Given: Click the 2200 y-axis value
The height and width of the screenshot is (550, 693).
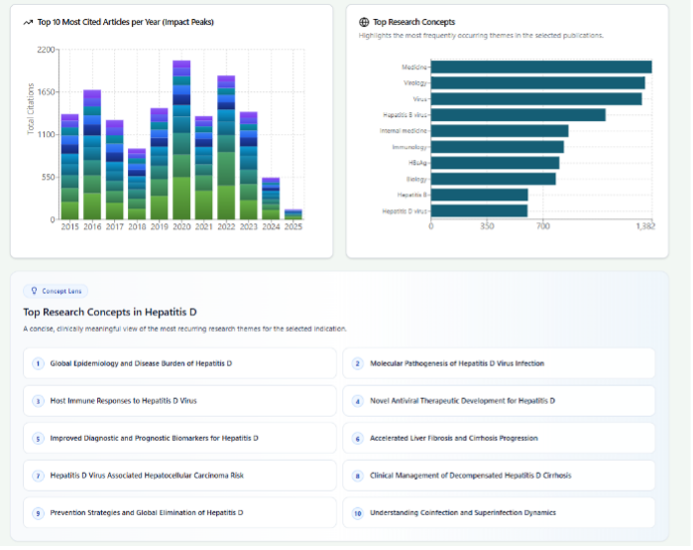Looking at the screenshot, I should tap(46, 50).
